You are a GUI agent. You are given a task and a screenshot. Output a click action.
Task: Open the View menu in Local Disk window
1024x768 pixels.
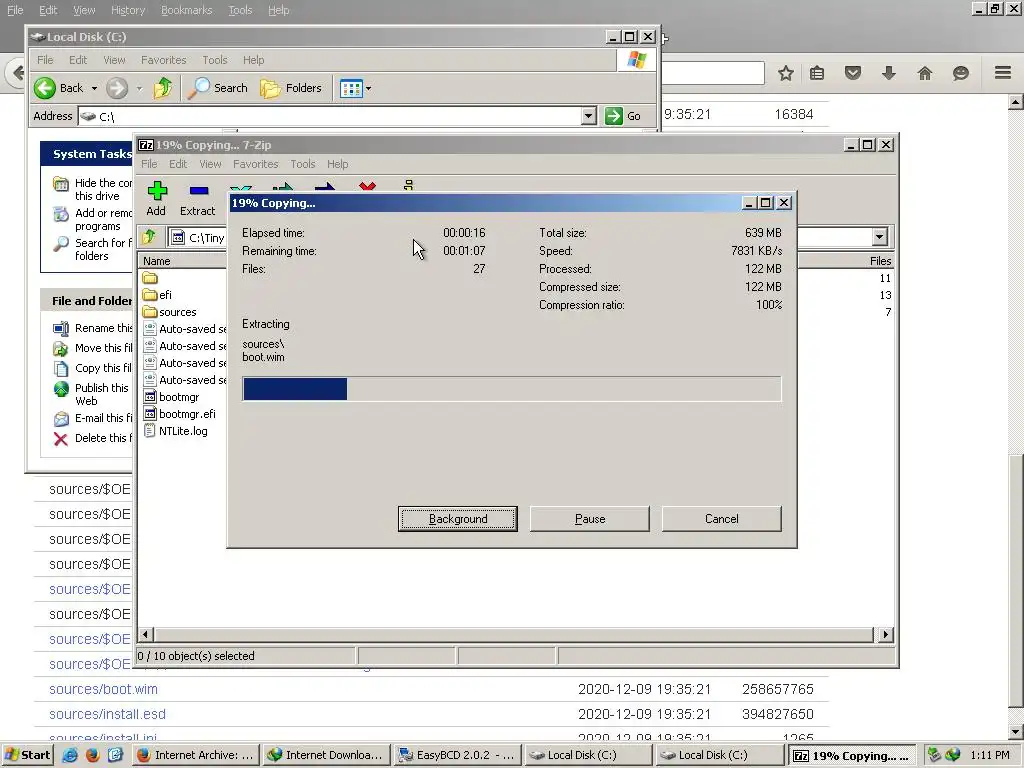pyautogui.click(x=114, y=60)
